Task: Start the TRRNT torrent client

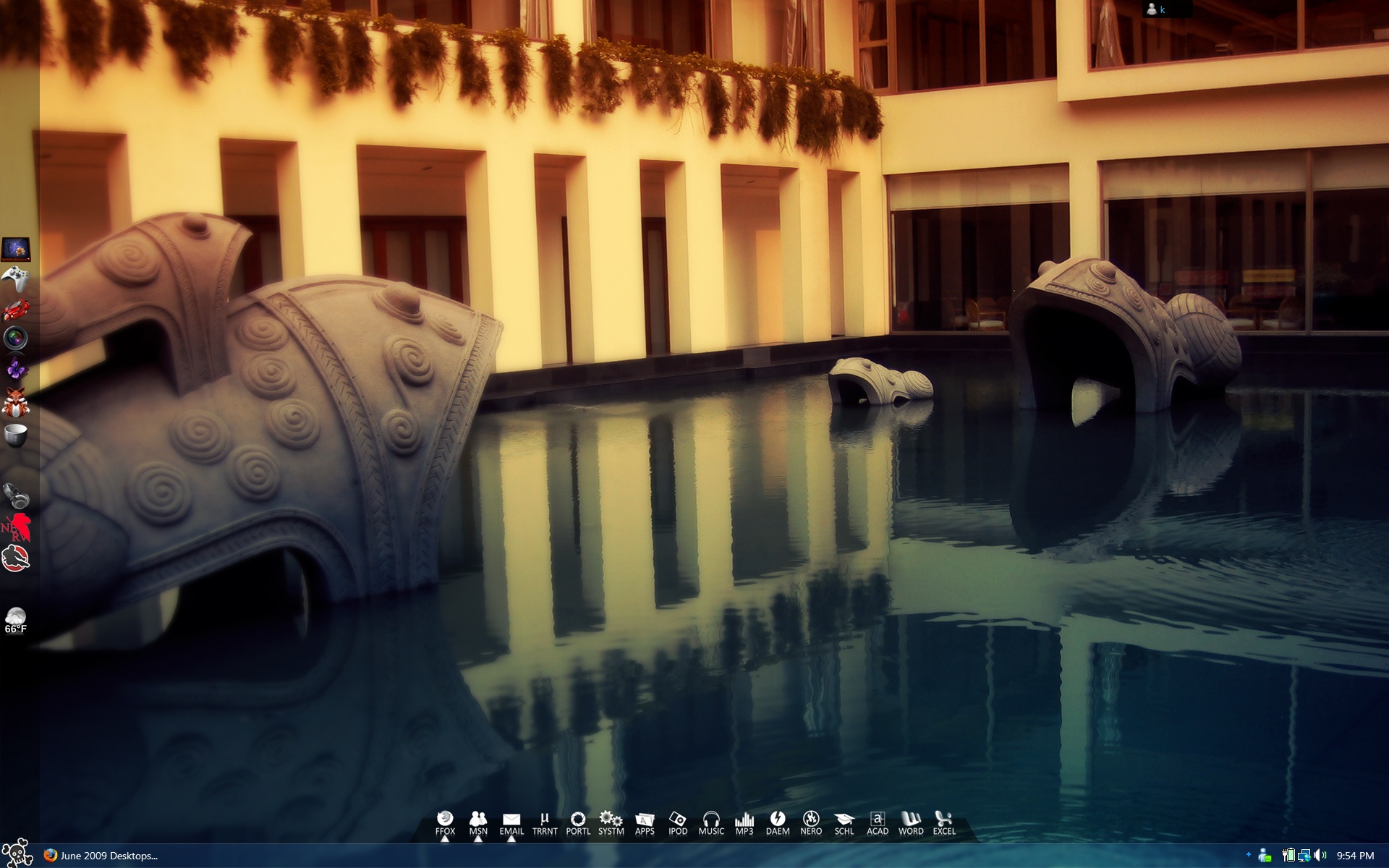Action: point(545,820)
